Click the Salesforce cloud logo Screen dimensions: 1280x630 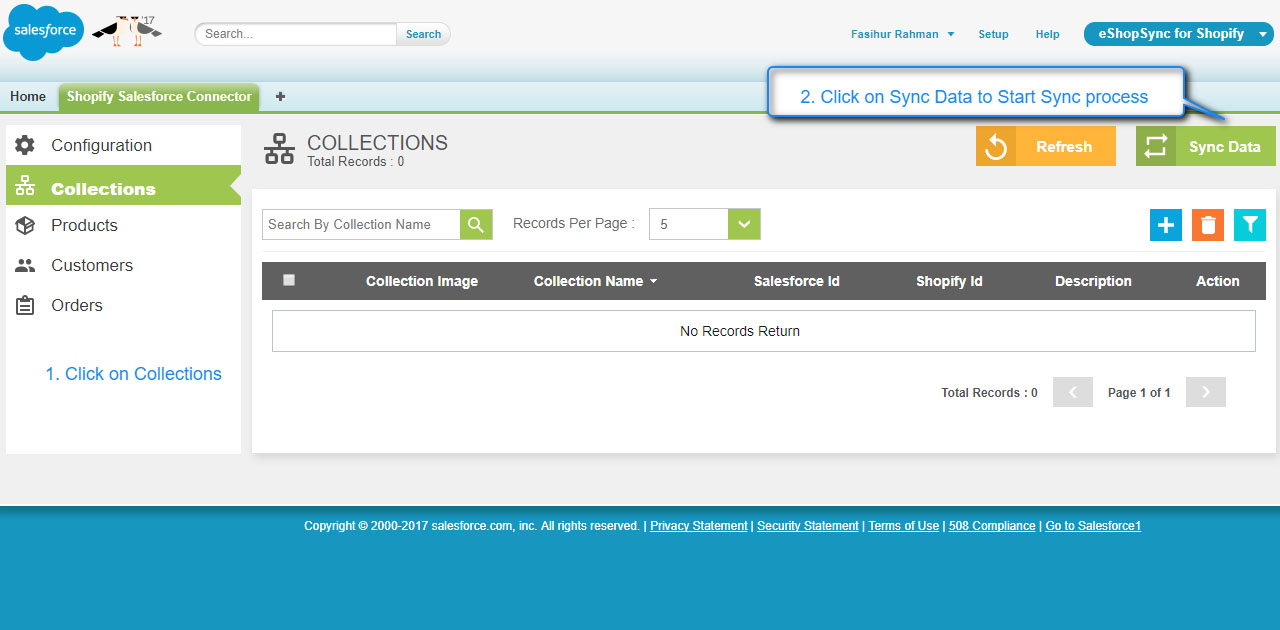tap(44, 32)
